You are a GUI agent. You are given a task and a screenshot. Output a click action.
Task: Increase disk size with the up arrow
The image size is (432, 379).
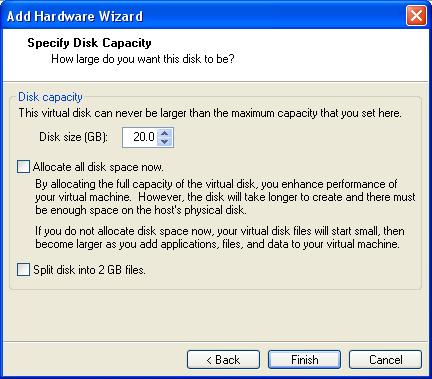(x=164, y=133)
